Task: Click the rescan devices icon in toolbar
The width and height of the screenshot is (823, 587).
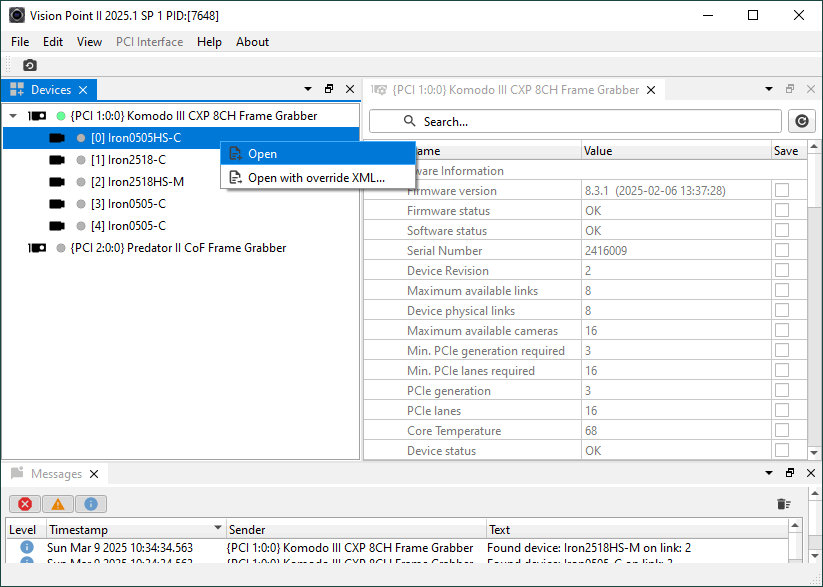Action: [30, 65]
